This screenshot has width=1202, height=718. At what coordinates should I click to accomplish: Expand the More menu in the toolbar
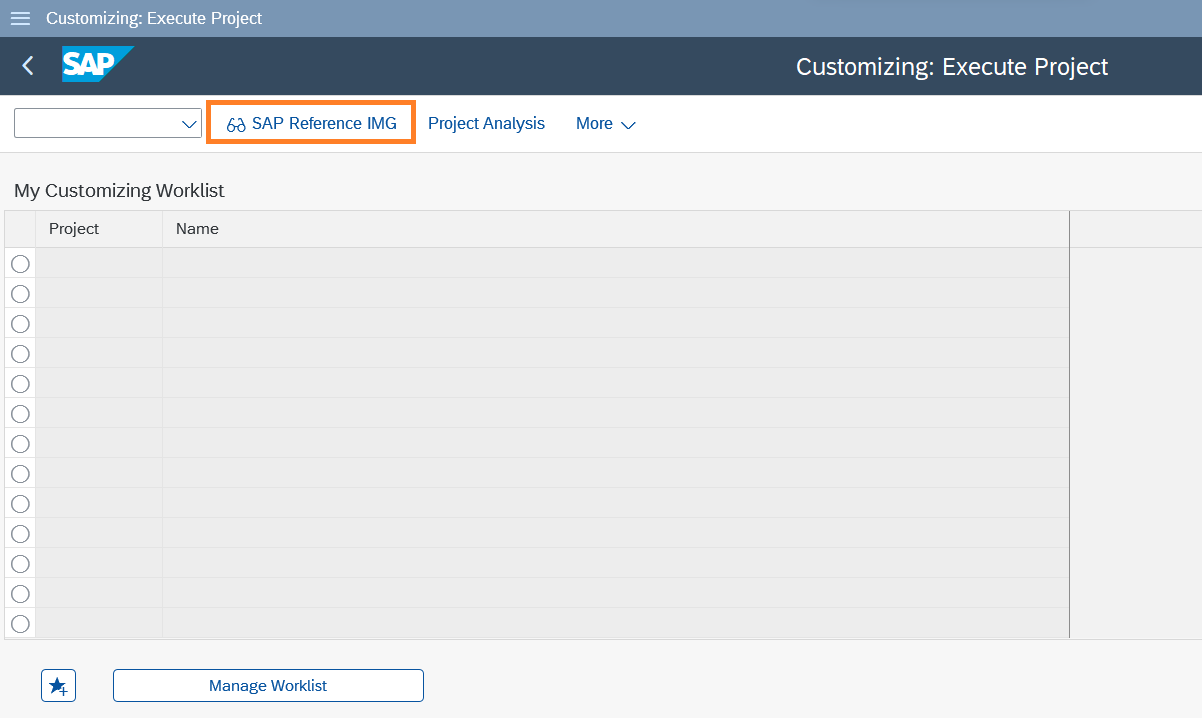click(x=605, y=124)
